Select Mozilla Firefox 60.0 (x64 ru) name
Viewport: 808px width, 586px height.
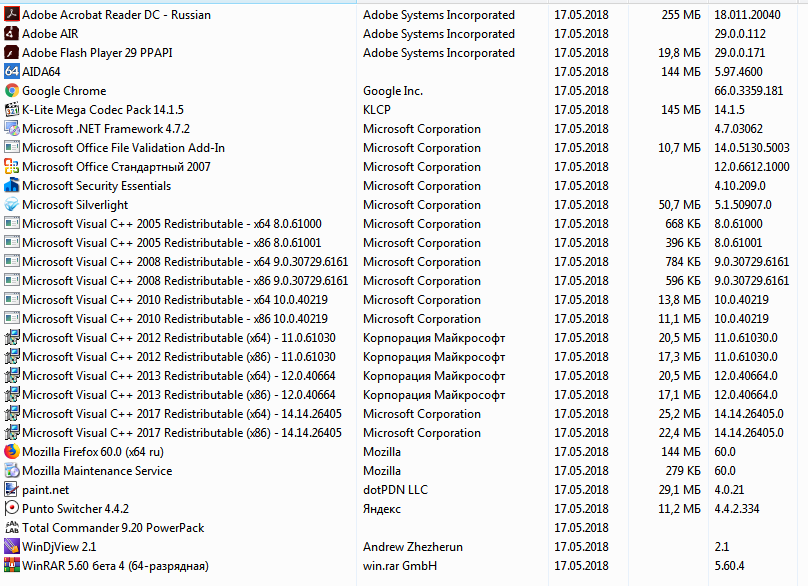click(93, 451)
